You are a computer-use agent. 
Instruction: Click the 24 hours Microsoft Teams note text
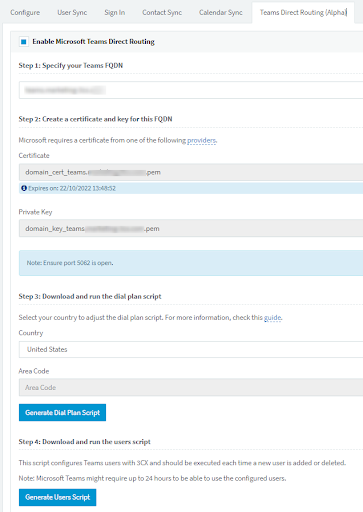tap(152, 478)
